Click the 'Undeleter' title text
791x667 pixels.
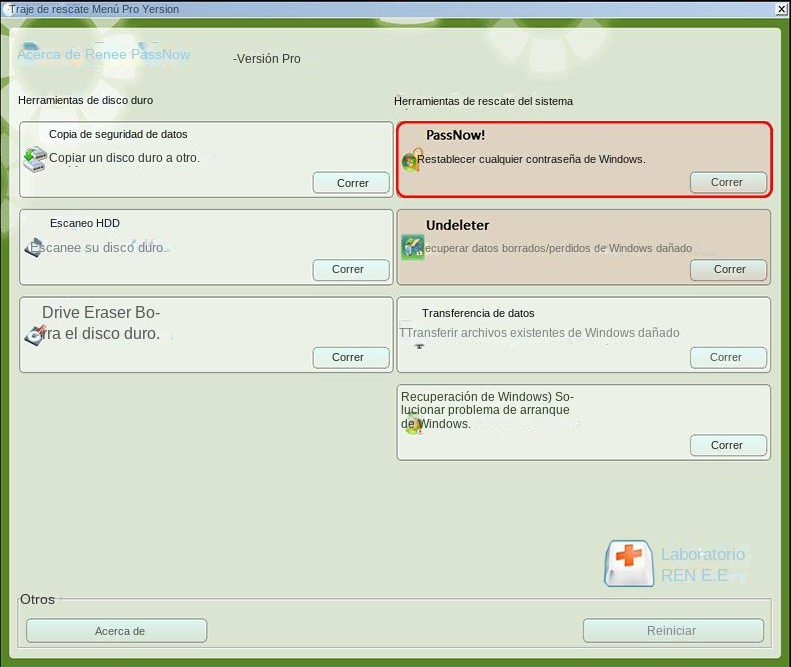coord(458,225)
